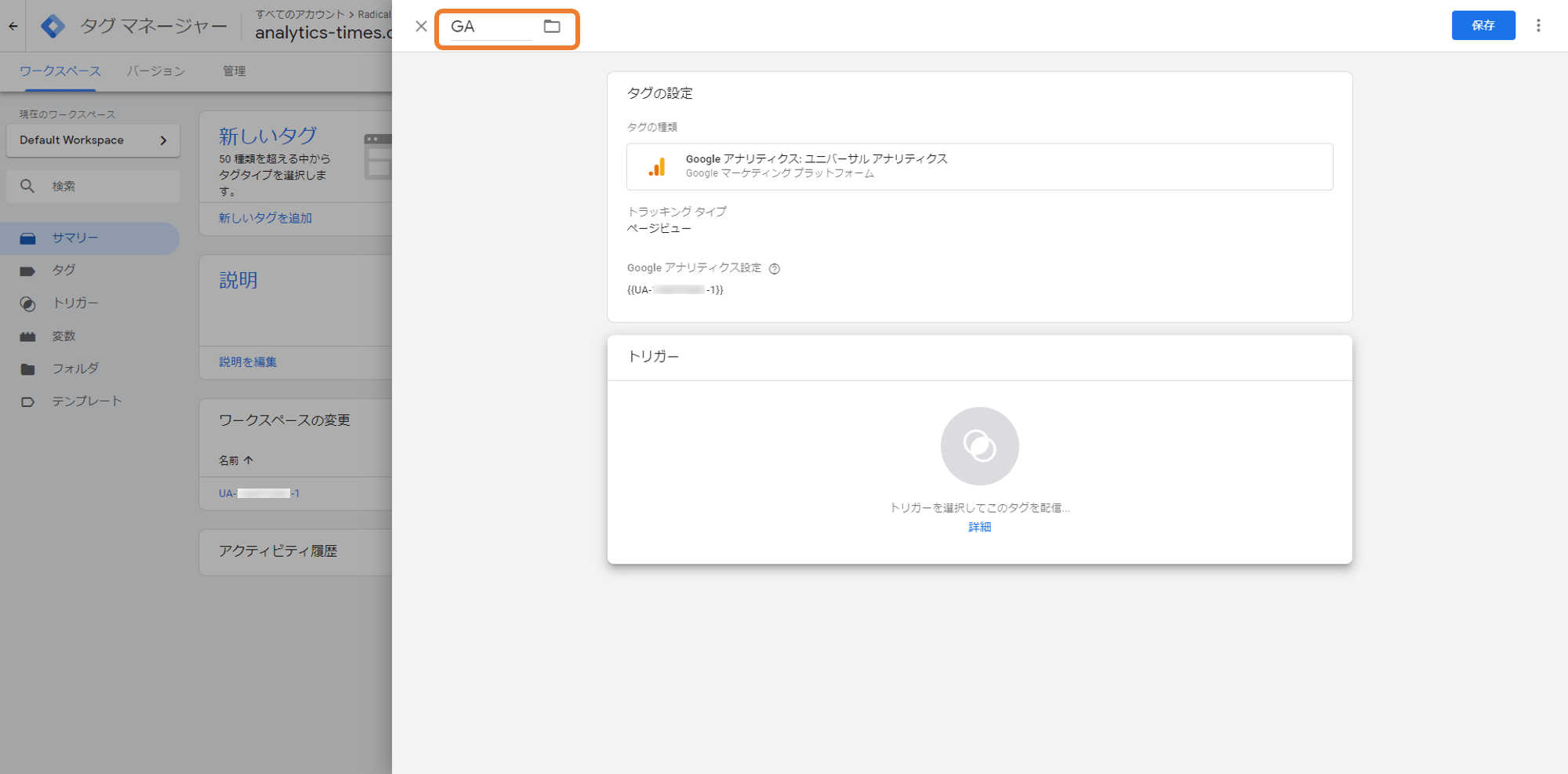This screenshot has height=774, width=1568.
Task: Click the 新しいタグを追加 link
Action: tap(265, 218)
